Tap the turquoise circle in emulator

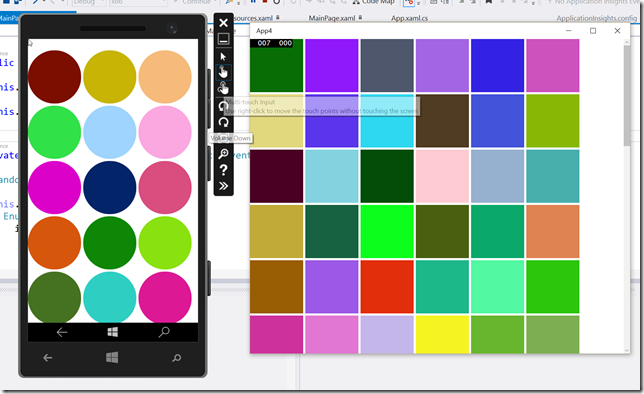110,297
